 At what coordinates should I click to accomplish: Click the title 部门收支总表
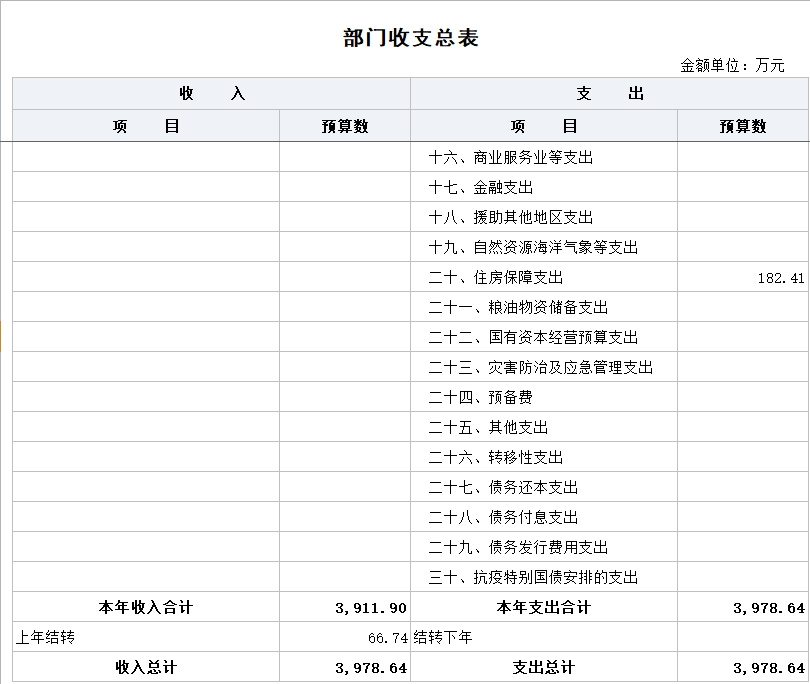(411, 38)
